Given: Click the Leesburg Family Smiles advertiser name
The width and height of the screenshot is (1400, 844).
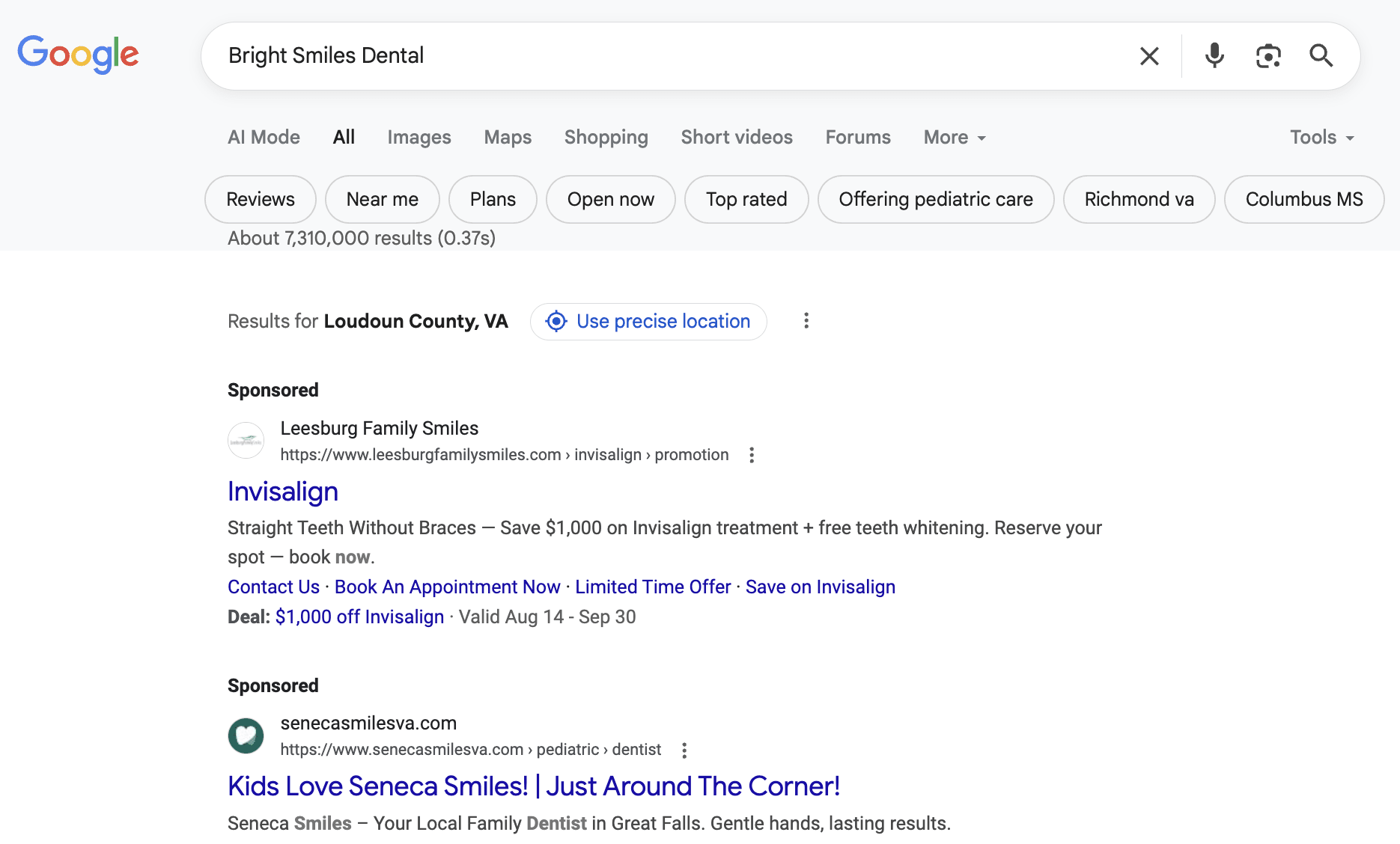Looking at the screenshot, I should [379, 429].
